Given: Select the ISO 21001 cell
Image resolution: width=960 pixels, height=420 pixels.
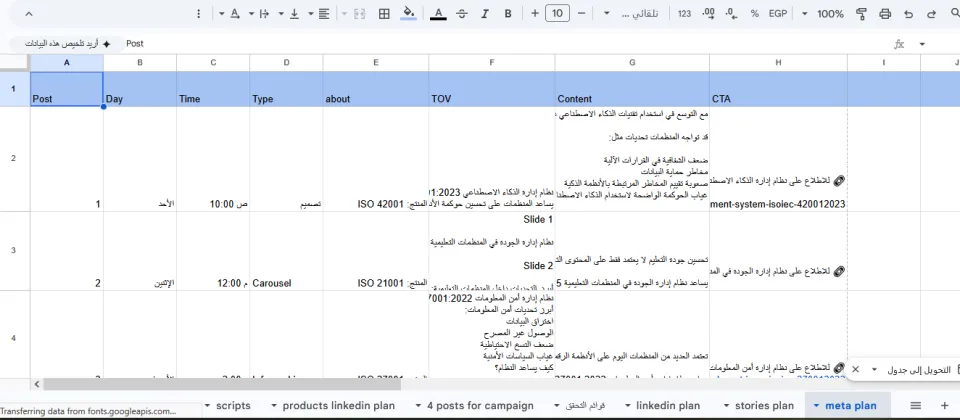Looking at the screenshot, I should 376,251.
